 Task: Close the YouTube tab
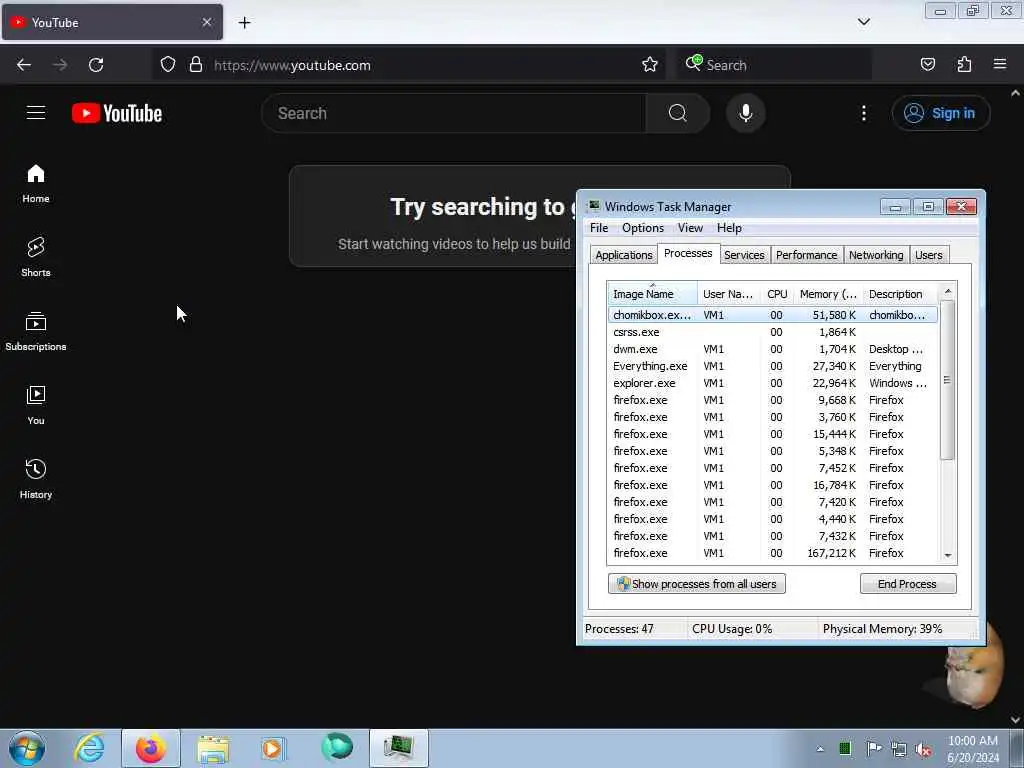pyautogui.click(x=206, y=22)
